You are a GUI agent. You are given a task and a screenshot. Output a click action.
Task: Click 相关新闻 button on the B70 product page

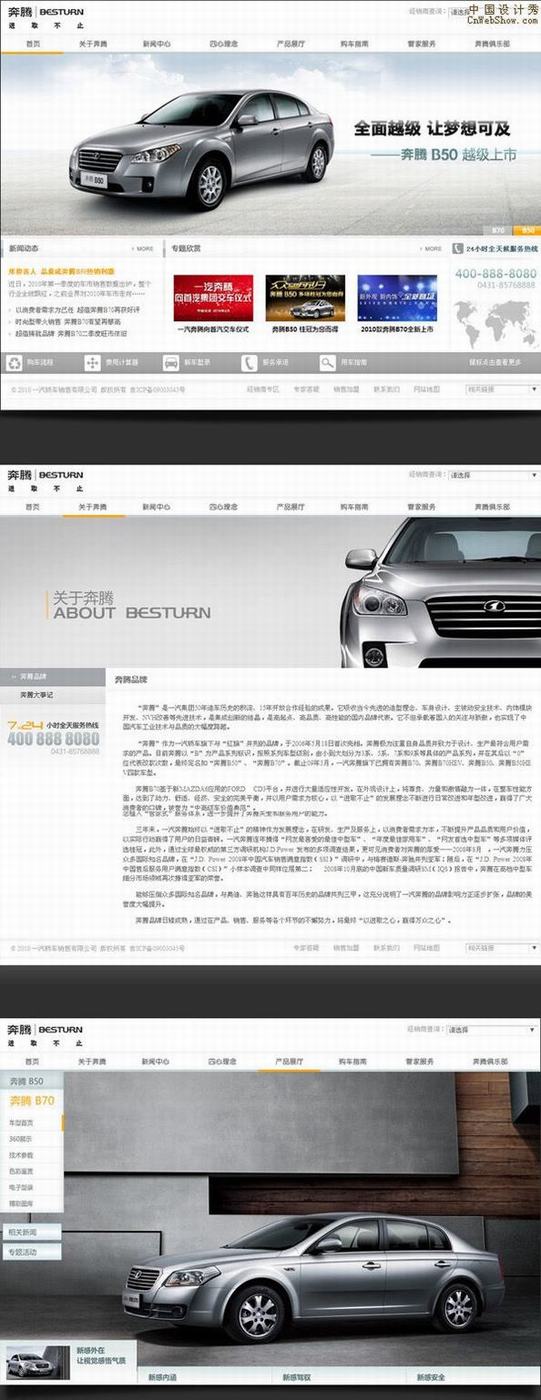coord(30,1232)
